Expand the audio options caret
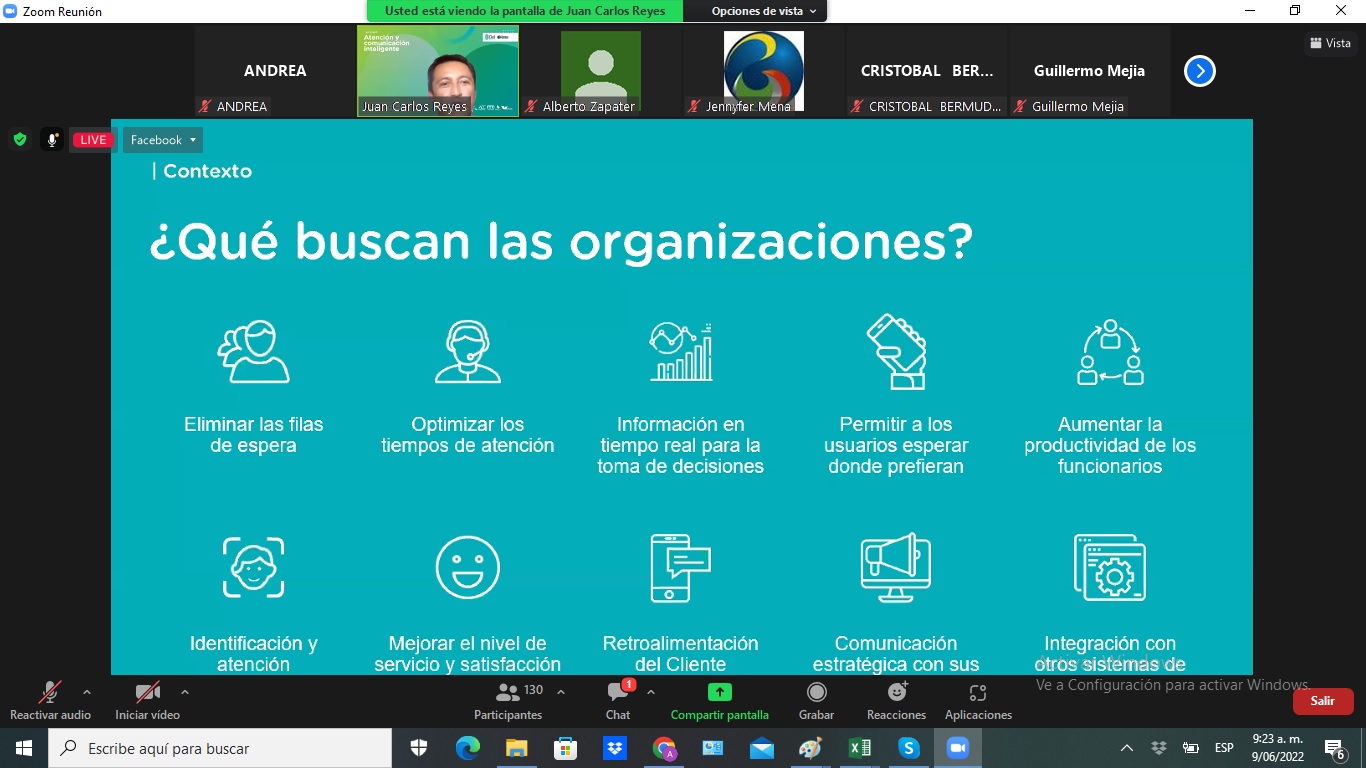Viewport: 1366px width, 768px height. (87, 692)
